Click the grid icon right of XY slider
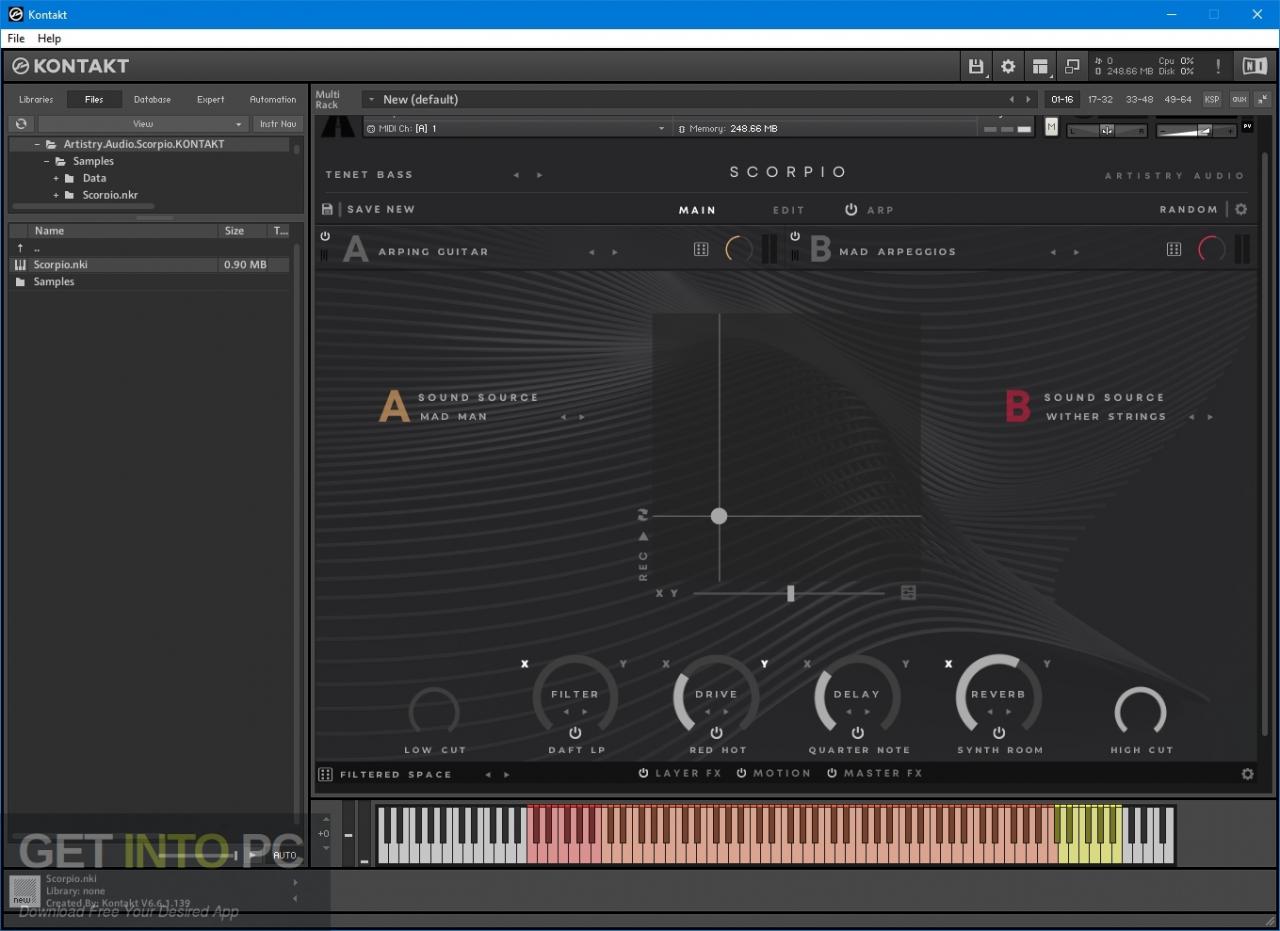The height and width of the screenshot is (931, 1280). tap(908, 593)
